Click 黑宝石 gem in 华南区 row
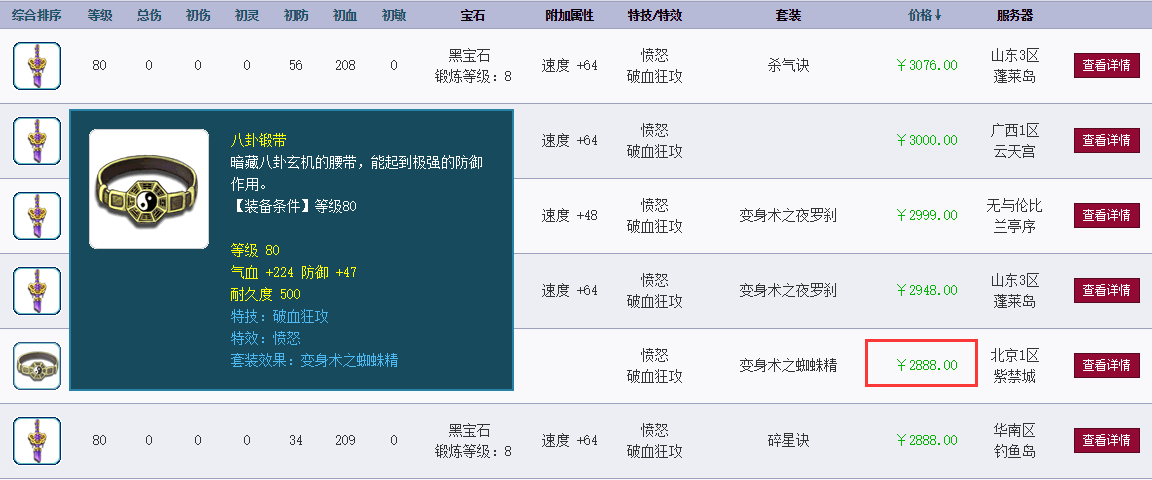The width and height of the screenshot is (1152, 480). tap(469, 430)
